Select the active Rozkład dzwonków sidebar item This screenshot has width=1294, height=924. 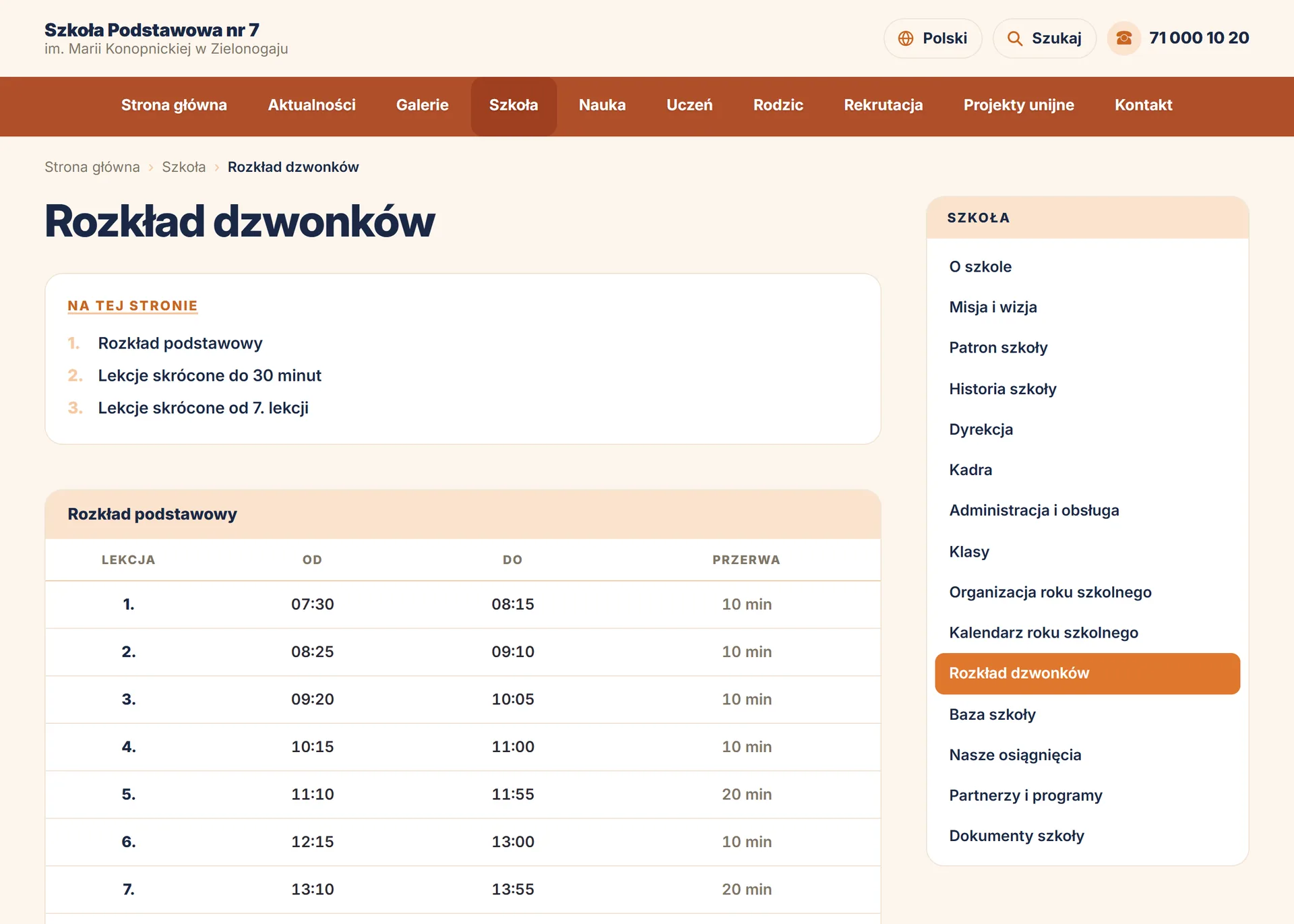pos(1087,673)
